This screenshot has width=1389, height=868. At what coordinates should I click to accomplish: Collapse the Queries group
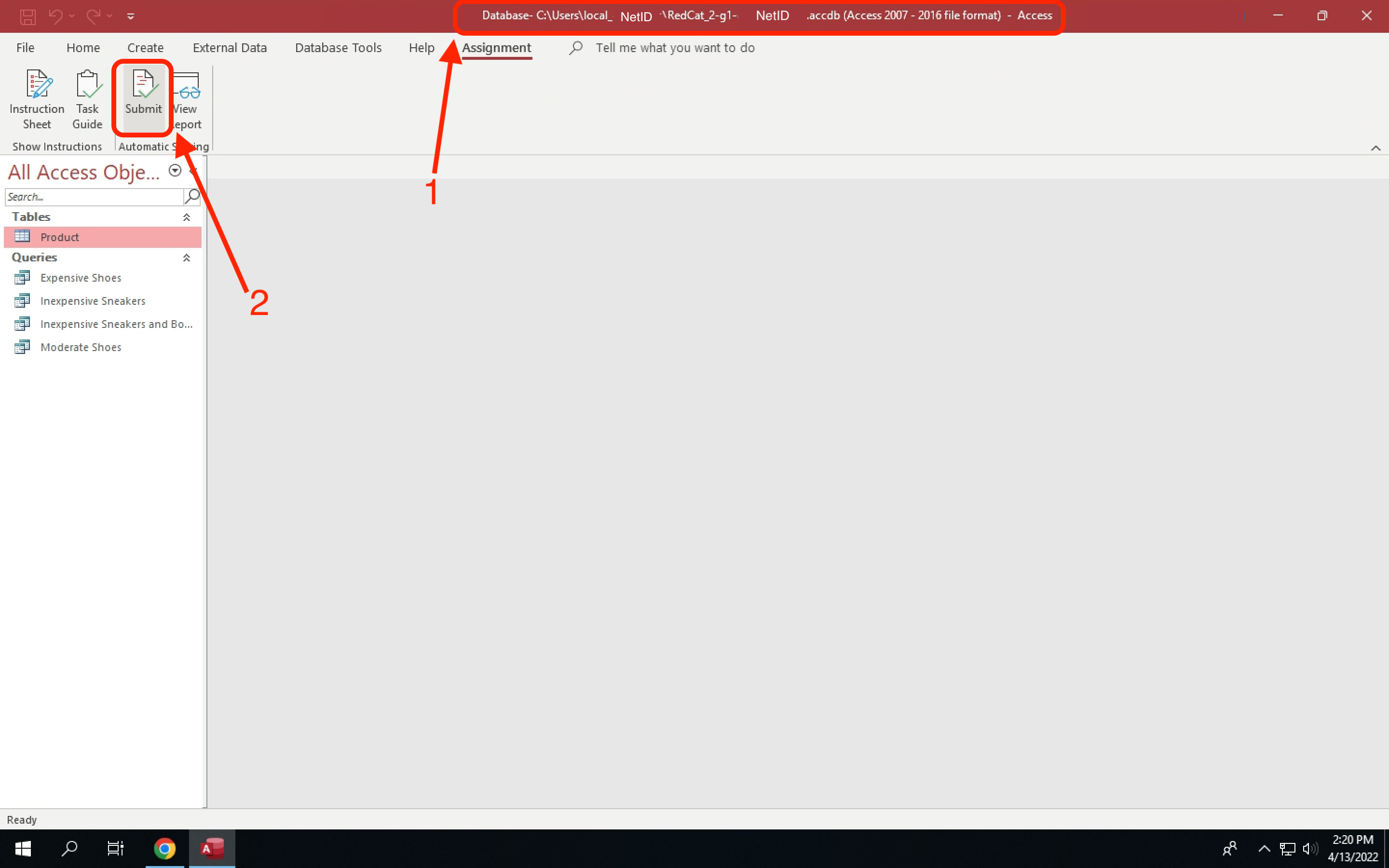click(x=187, y=258)
